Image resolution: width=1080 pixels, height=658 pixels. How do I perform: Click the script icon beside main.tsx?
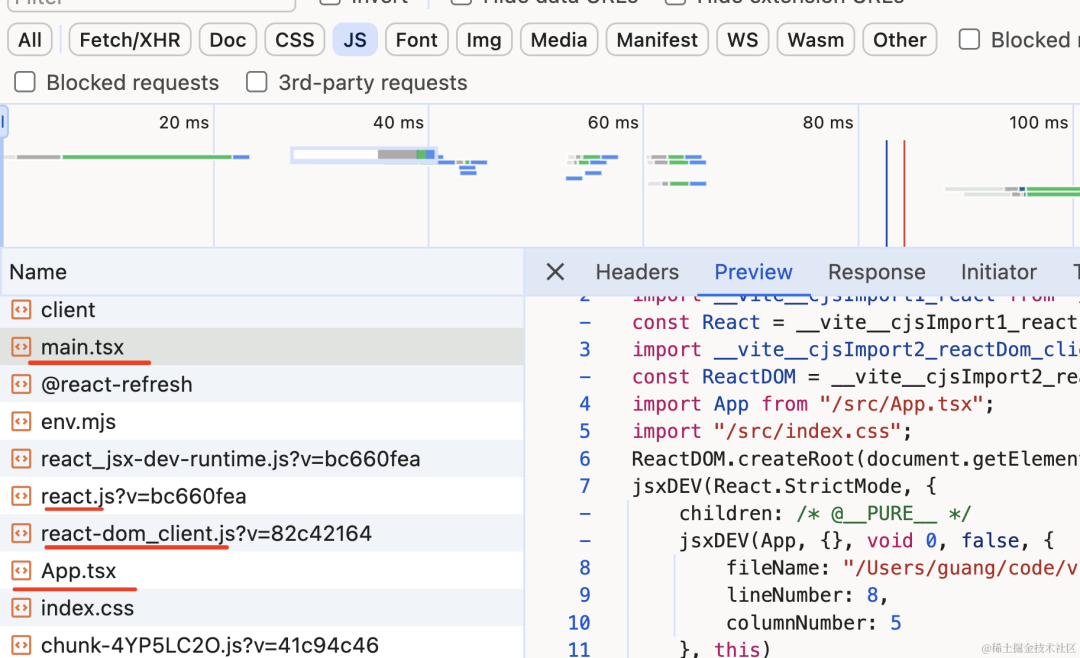coord(21,347)
